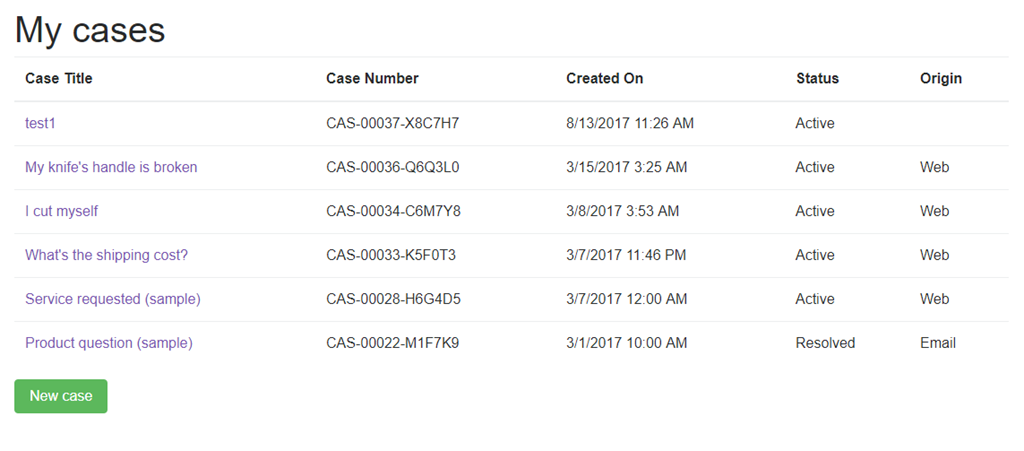Click the Resolved status cell

tap(825, 343)
